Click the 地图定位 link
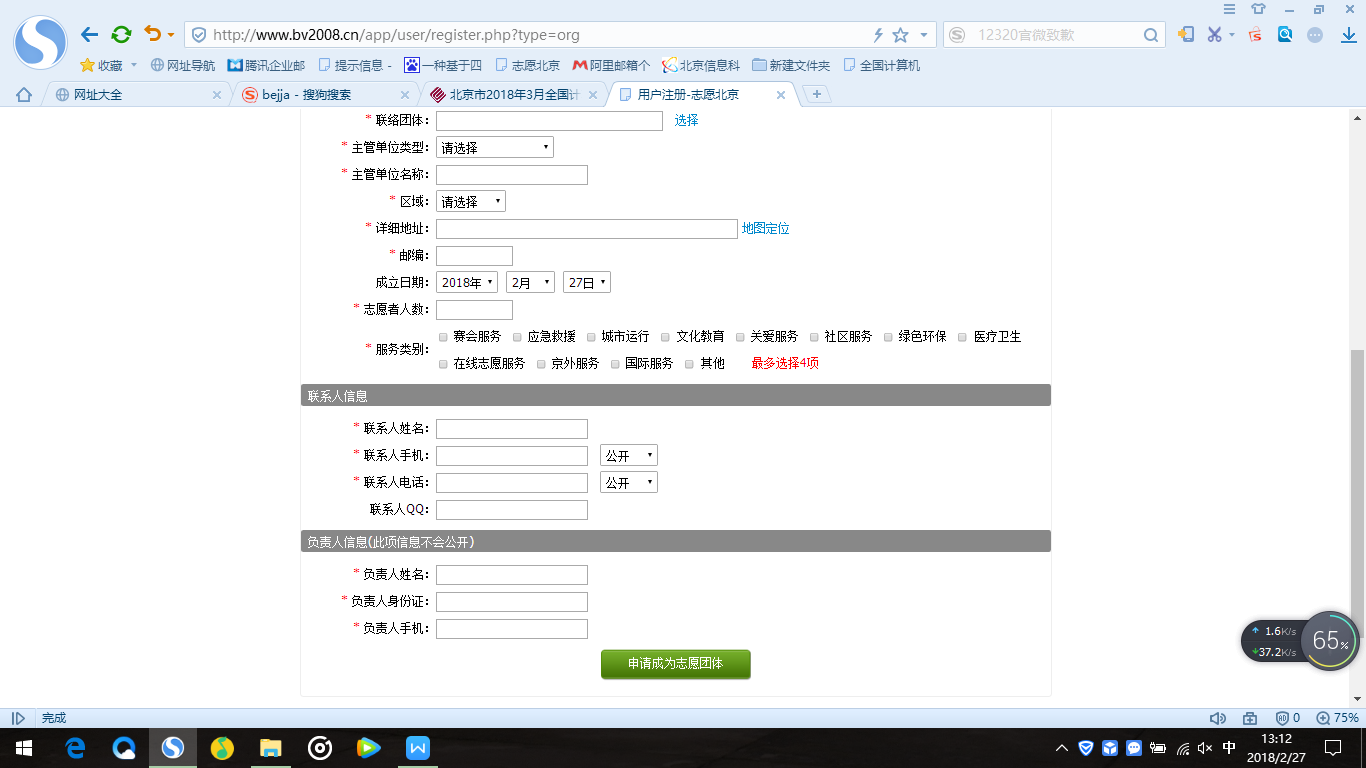 (x=765, y=229)
